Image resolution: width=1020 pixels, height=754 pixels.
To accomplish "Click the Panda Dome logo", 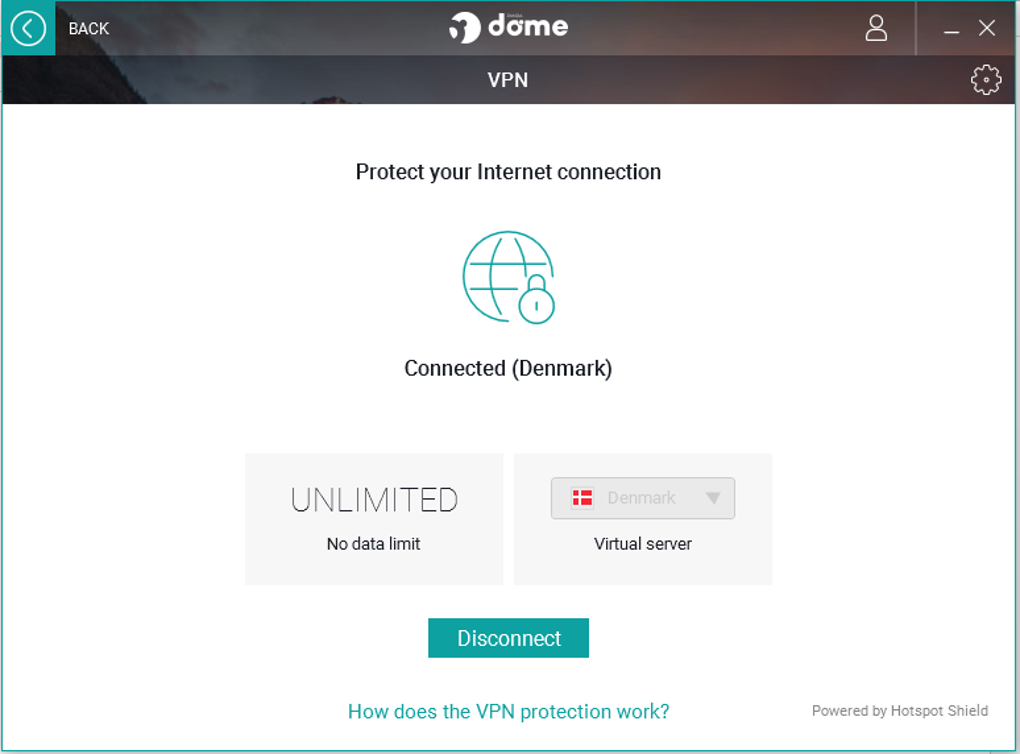I will [x=508, y=27].
